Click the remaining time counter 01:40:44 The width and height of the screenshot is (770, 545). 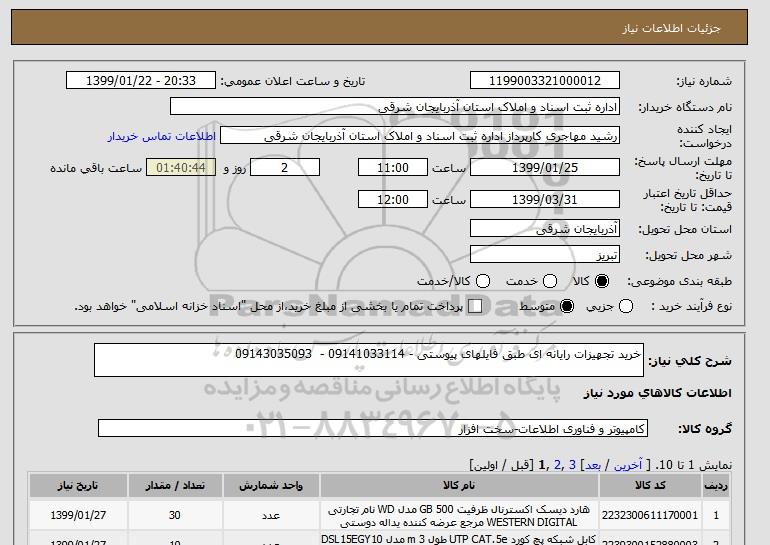tap(181, 167)
